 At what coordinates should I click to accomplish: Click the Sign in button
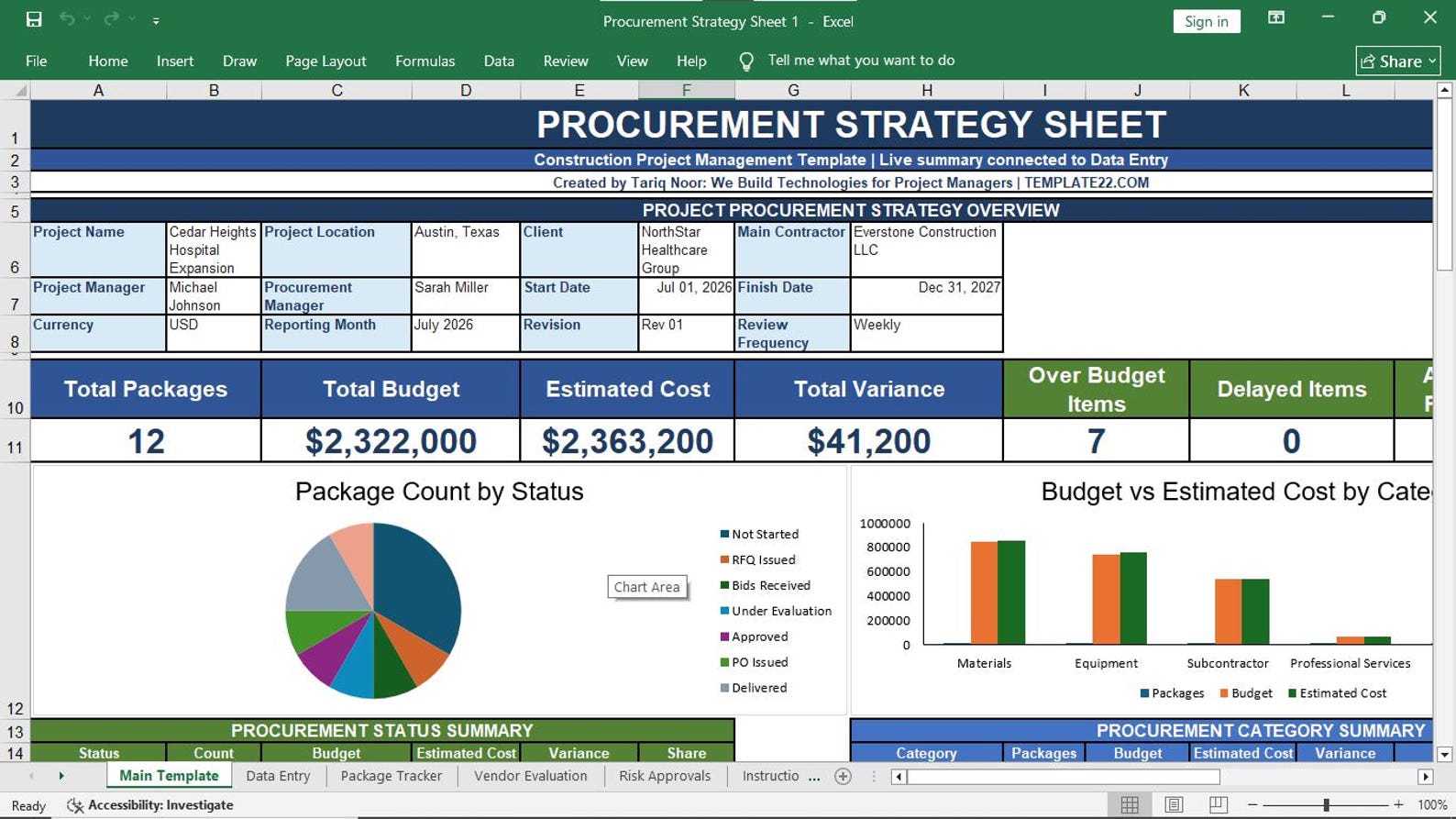[1206, 21]
